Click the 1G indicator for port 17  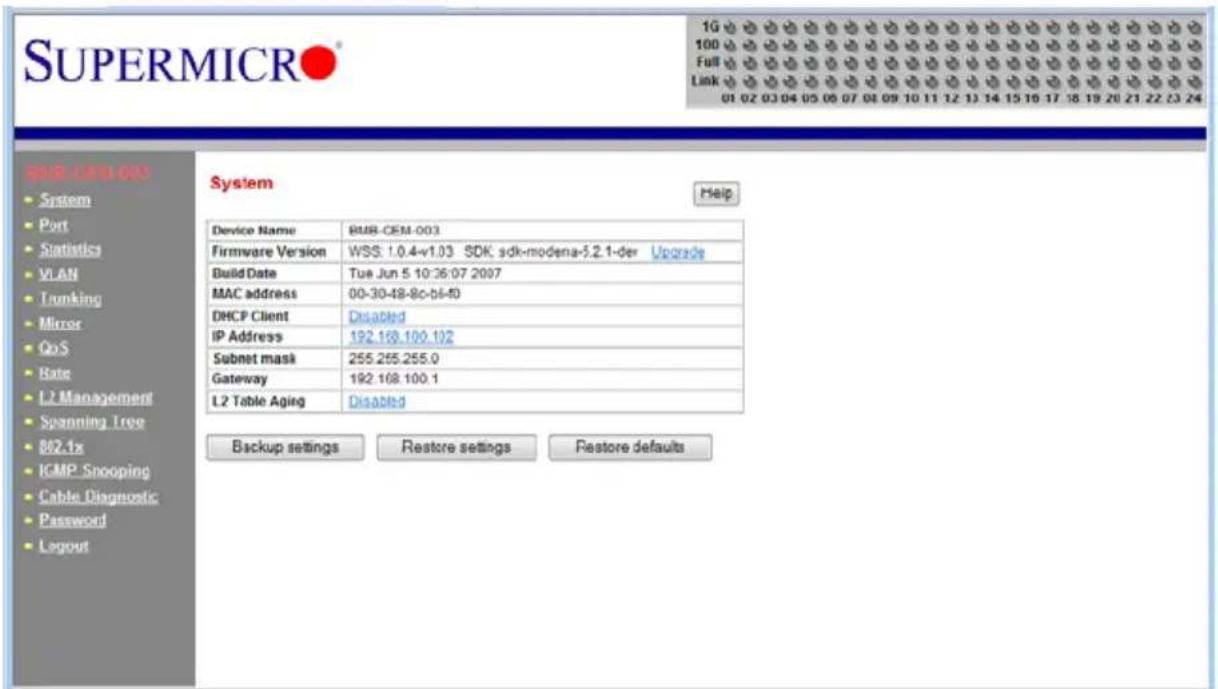pos(1053,27)
